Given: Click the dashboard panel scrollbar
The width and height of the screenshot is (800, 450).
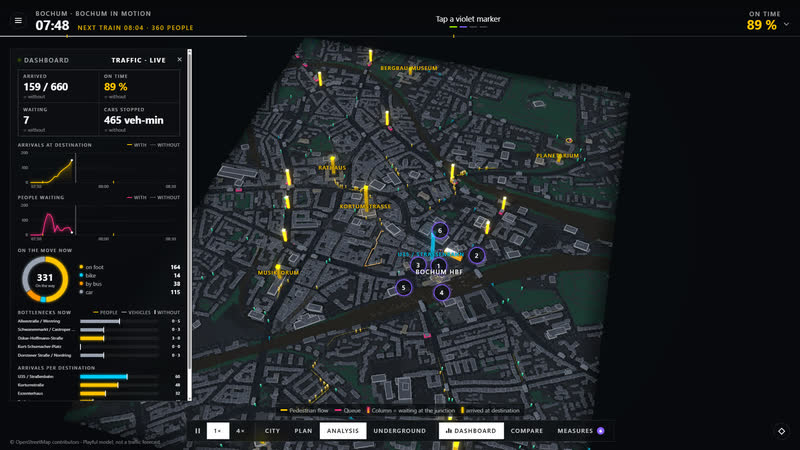Looking at the screenshot, I should pyautogui.click(x=189, y=224).
